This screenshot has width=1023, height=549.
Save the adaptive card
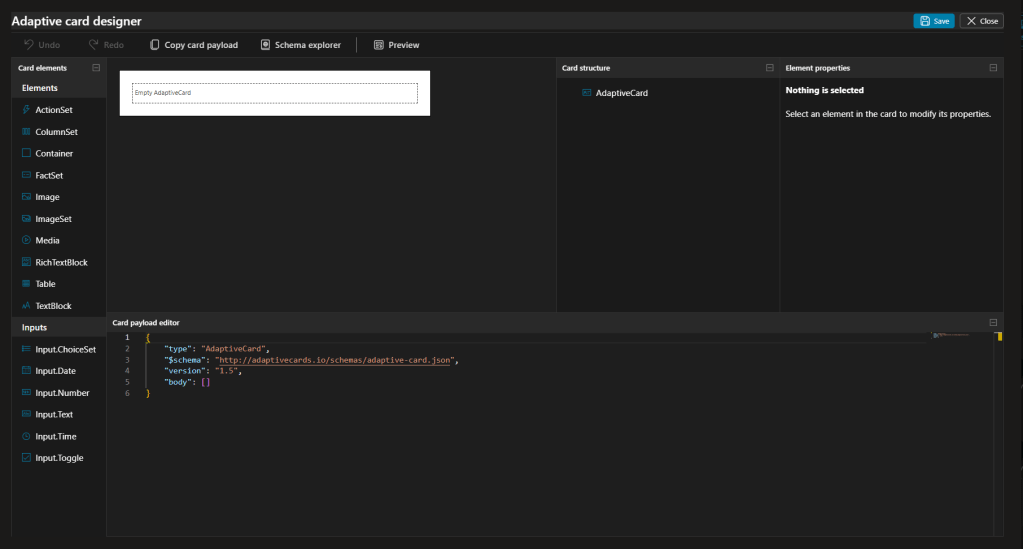point(934,21)
